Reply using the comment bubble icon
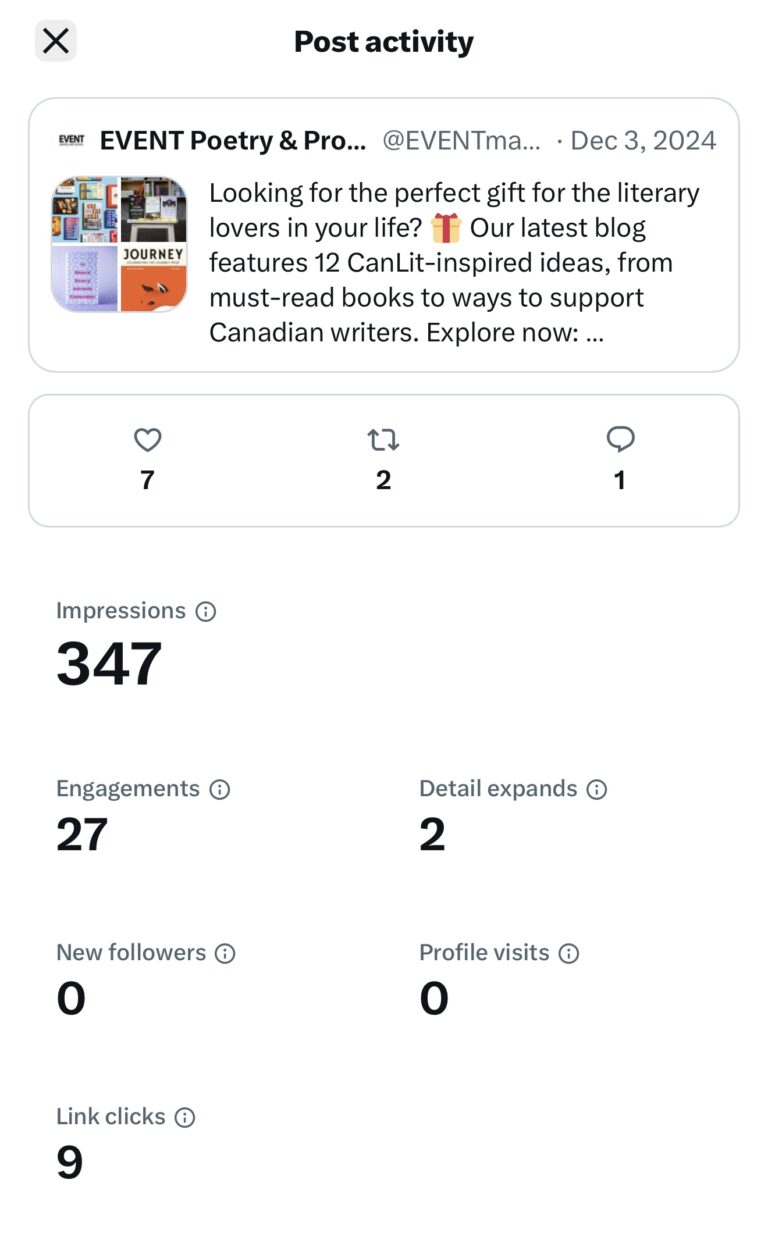This screenshot has width=768, height=1251. [x=620, y=437]
